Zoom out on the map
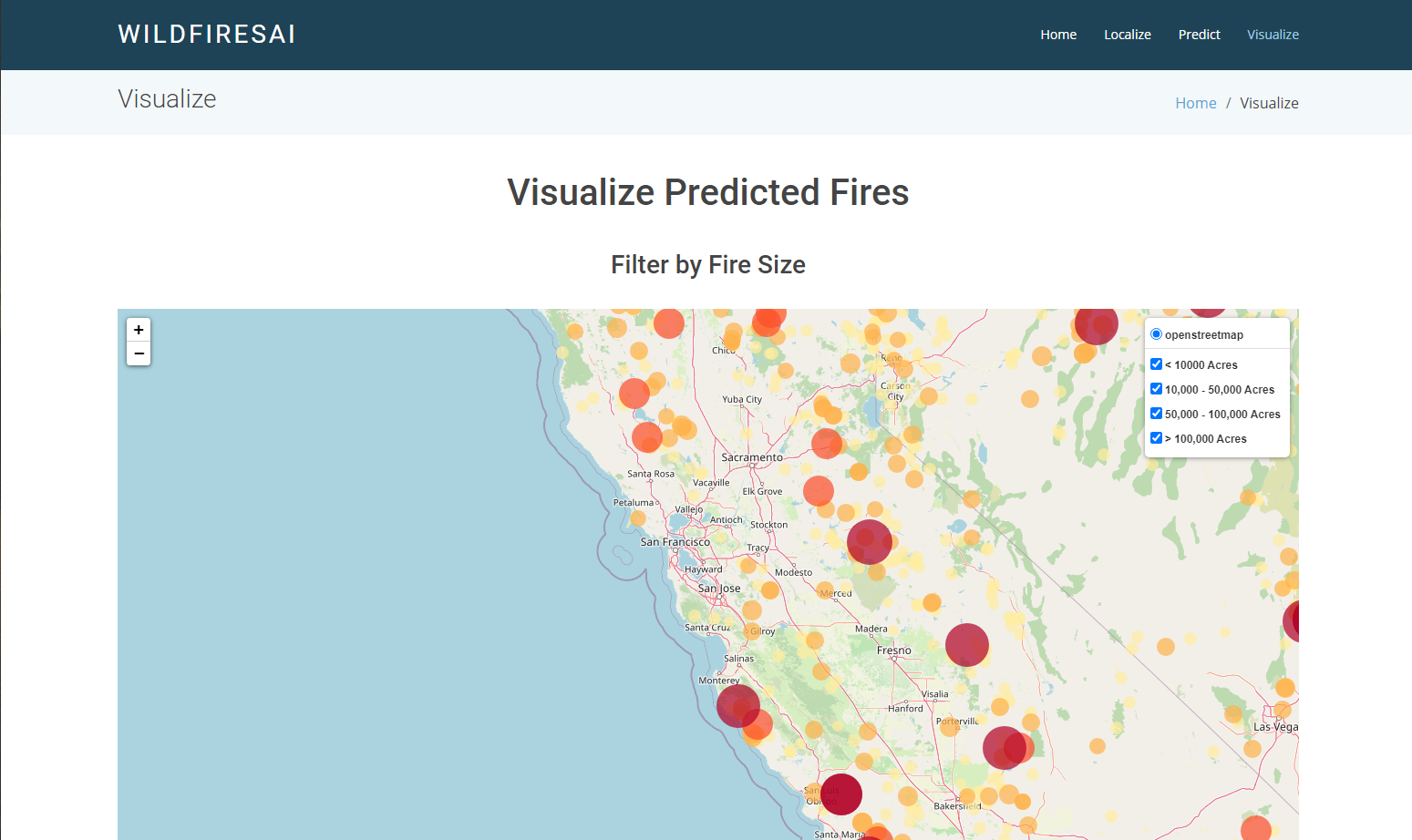Viewport: 1412px width, 840px height. [x=139, y=353]
